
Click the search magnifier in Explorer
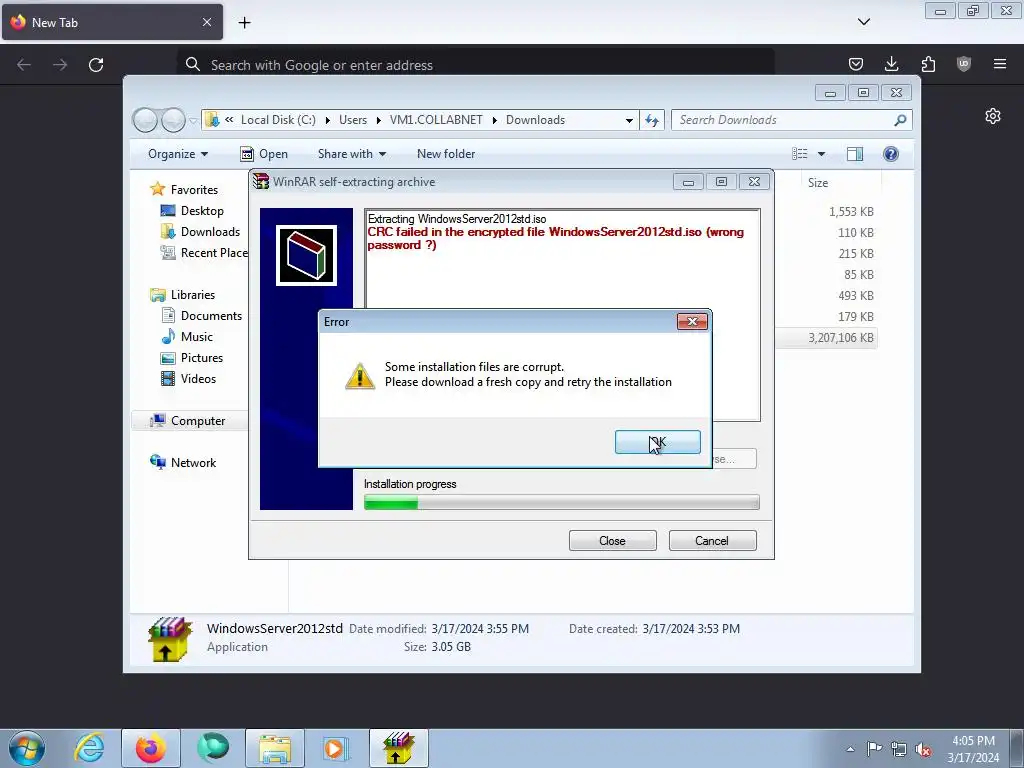click(901, 120)
